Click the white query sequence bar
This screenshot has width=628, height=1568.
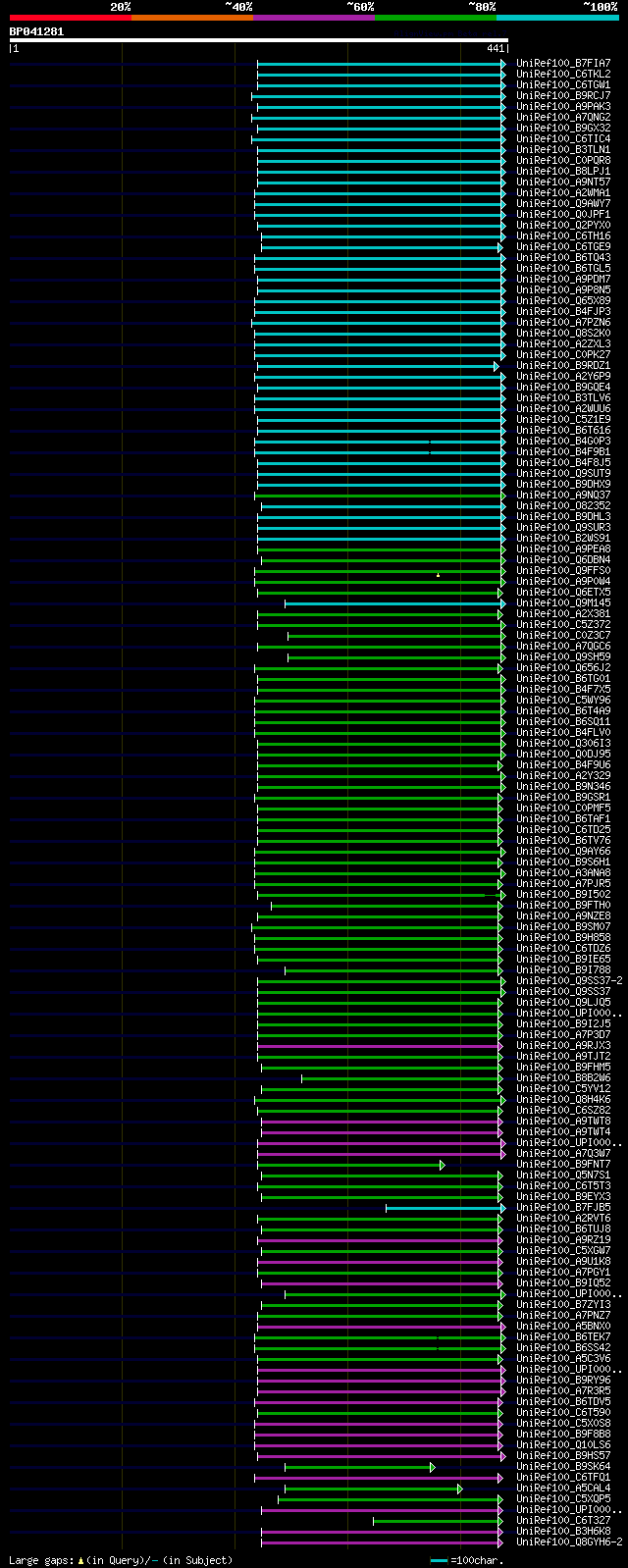[259, 40]
